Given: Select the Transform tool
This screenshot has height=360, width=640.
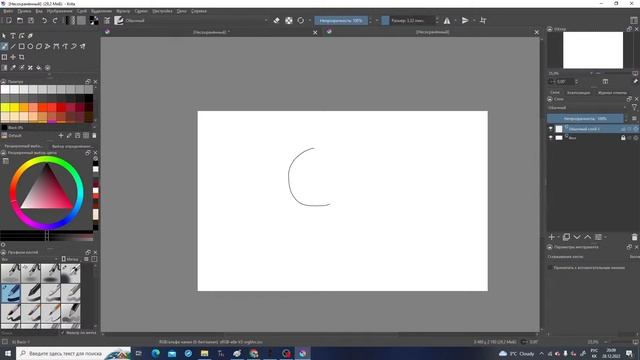Looking at the screenshot, I should 4,57.
